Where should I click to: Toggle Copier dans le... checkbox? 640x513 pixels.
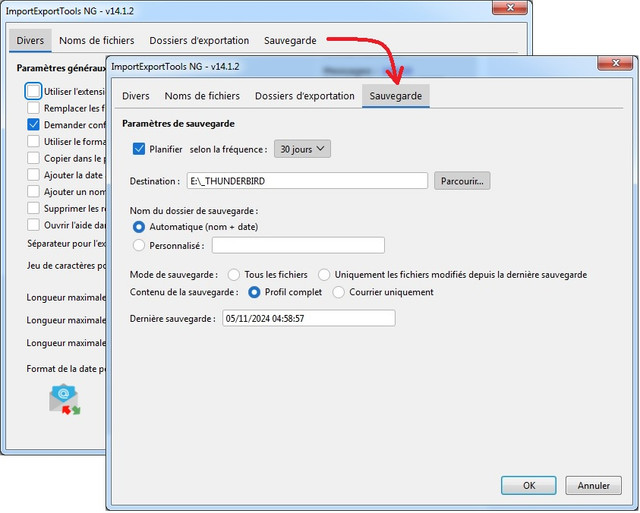[x=33, y=158]
